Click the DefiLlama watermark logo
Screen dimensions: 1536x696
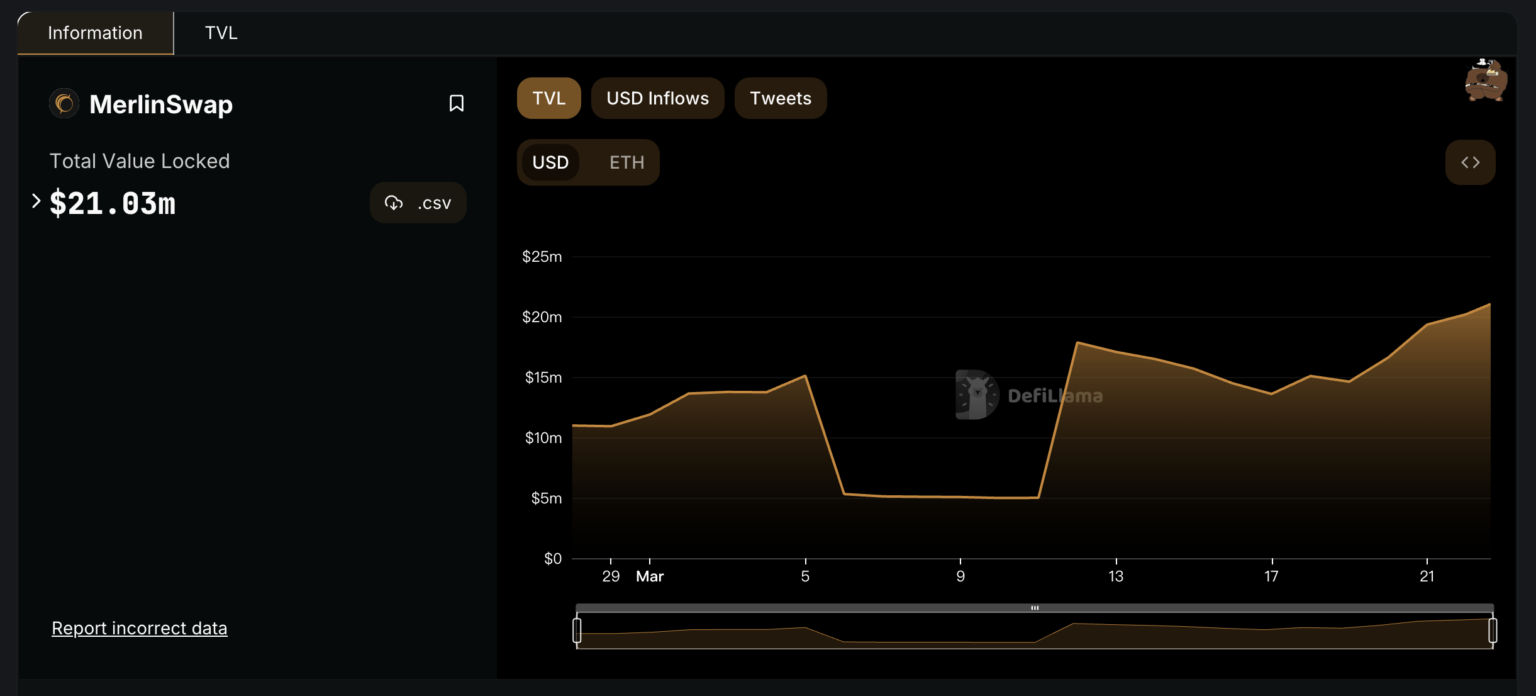coord(975,394)
